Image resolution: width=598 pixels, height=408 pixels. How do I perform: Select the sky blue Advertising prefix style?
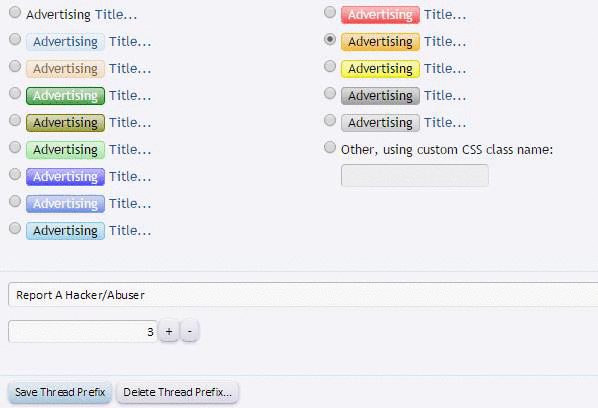(15, 228)
